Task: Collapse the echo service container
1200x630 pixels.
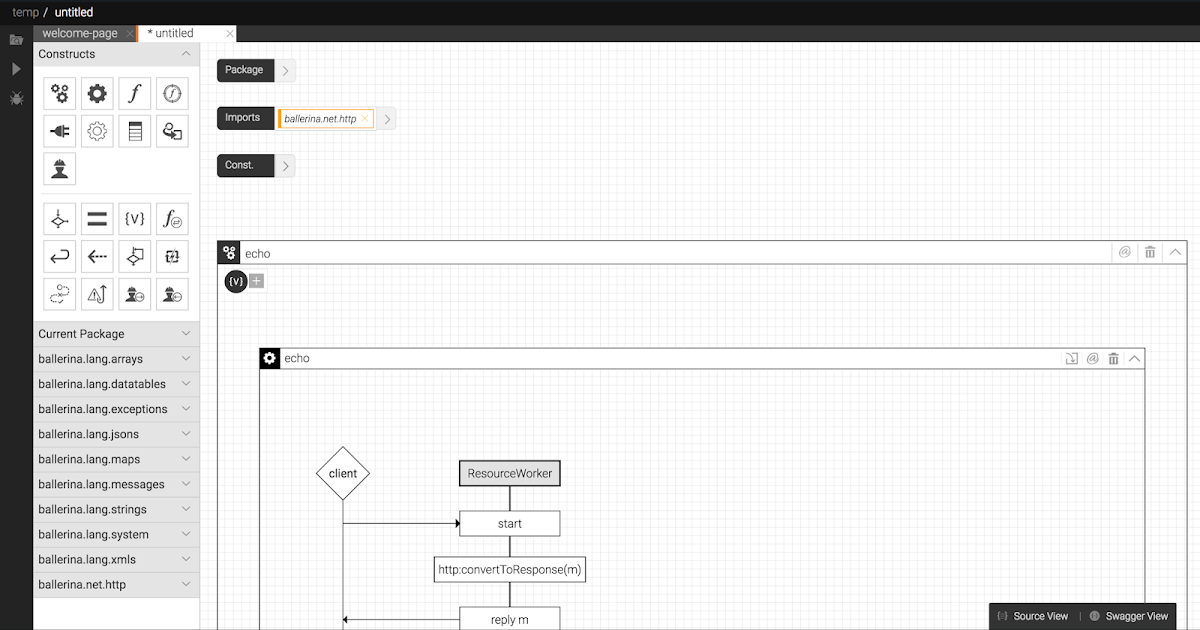Action: pyautogui.click(x=1175, y=252)
